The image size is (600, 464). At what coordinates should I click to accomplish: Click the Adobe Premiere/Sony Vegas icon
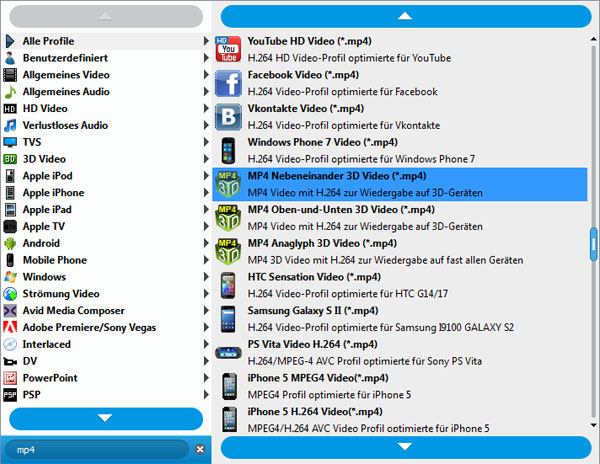point(10,327)
